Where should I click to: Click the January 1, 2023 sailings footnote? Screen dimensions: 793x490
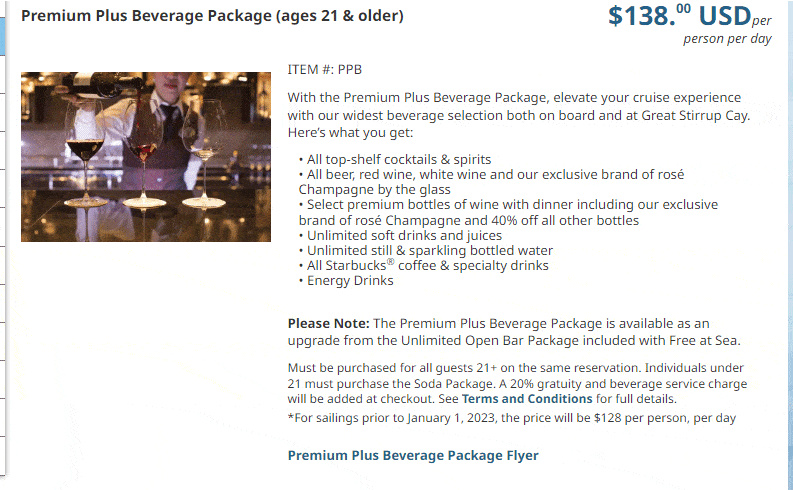pyautogui.click(x=512, y=418)
